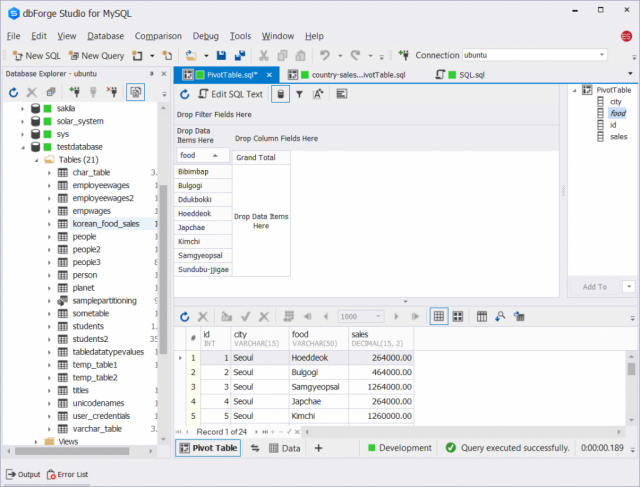Screen dimensions: 640x487
Task: Close the PivotTable.sql tab
Action: tap(269, 75)
